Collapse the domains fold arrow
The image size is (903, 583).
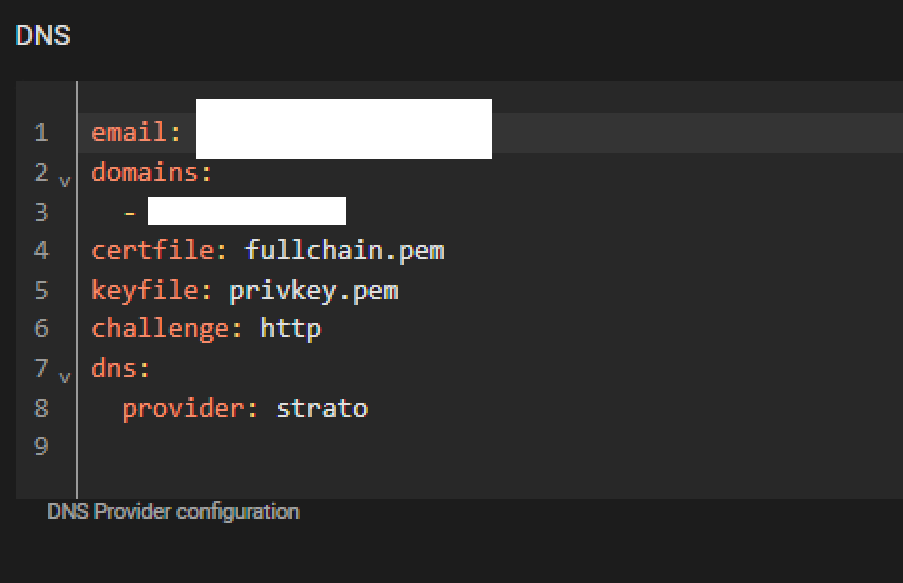(64, 181)
